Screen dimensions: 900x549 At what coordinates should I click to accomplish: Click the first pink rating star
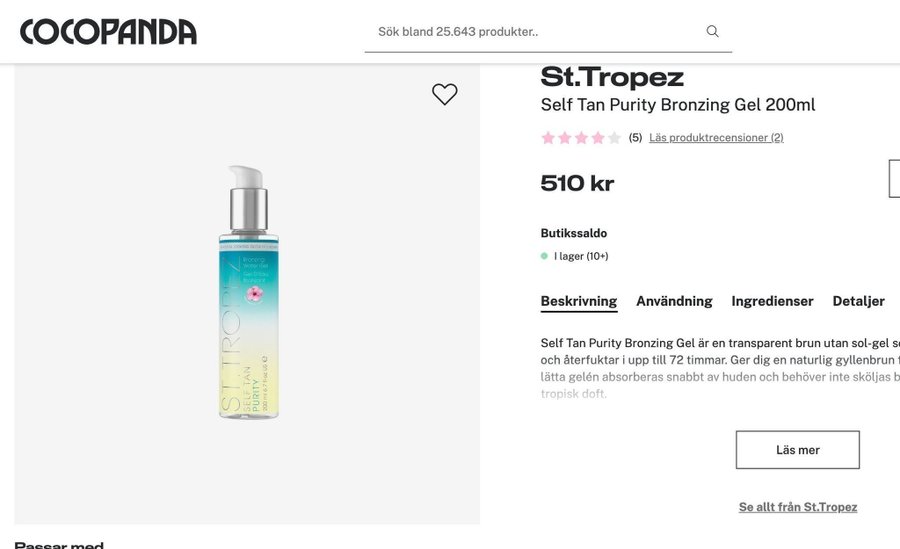pyautogui.click(x=548, y=138)
